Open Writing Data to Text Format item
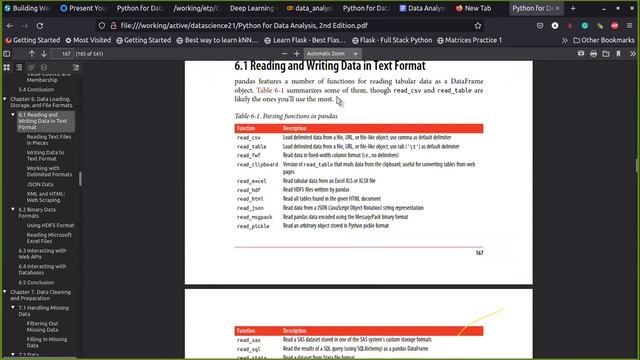Screen dimensions: 640x360 [x=45, y=156]
